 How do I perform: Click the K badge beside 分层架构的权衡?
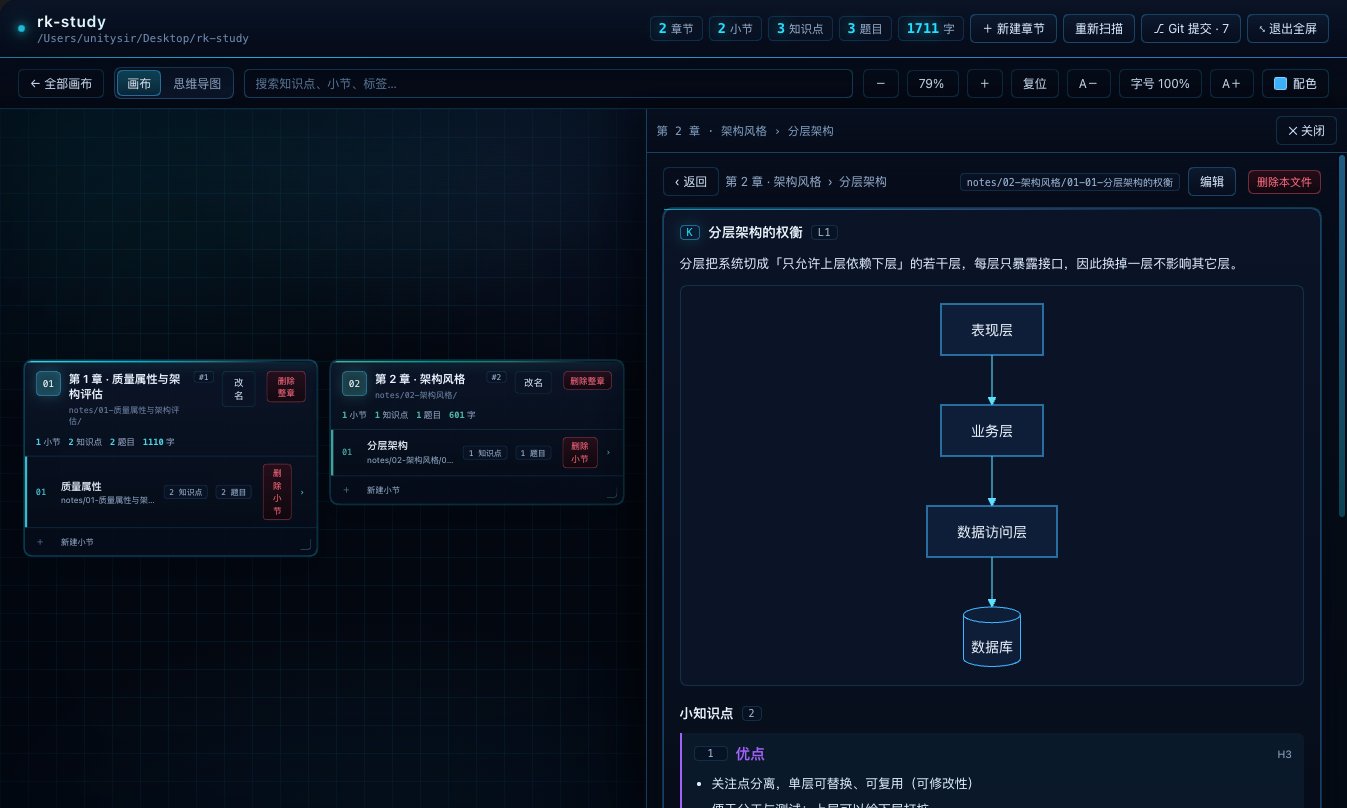coord(689,232)
